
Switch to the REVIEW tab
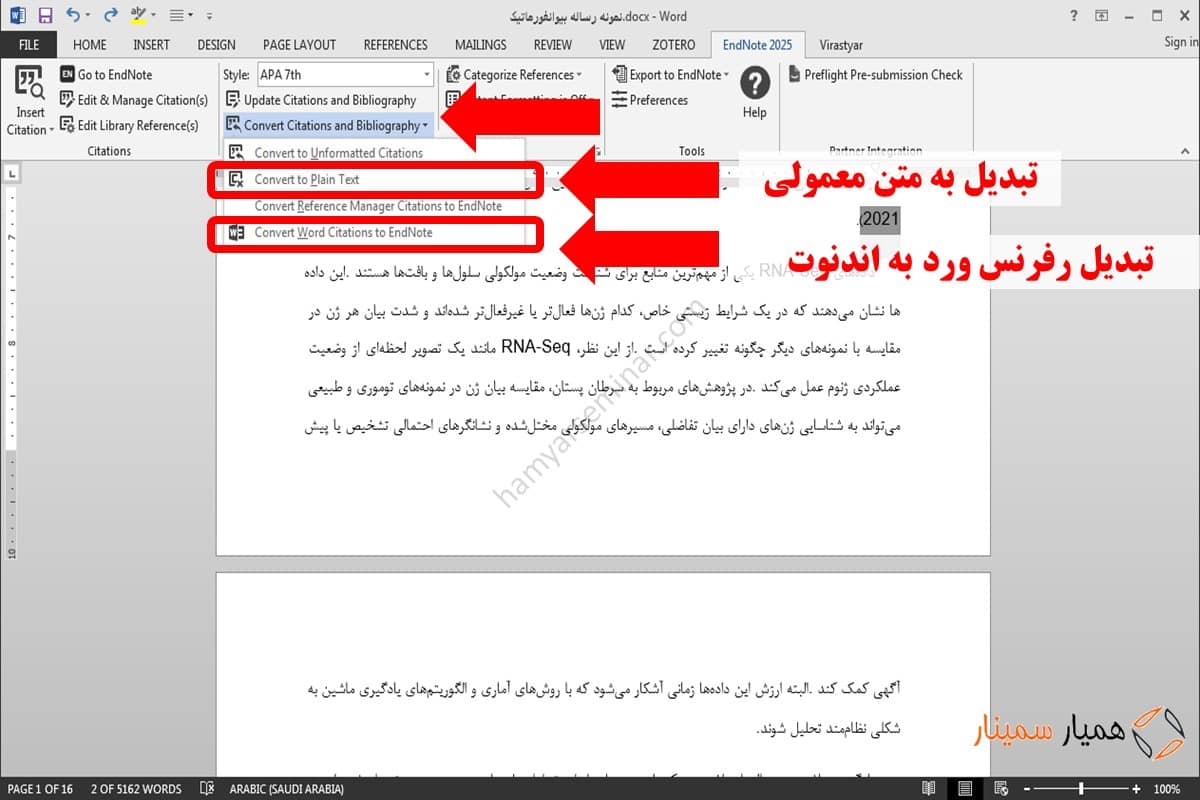click(x=553, y=45)
